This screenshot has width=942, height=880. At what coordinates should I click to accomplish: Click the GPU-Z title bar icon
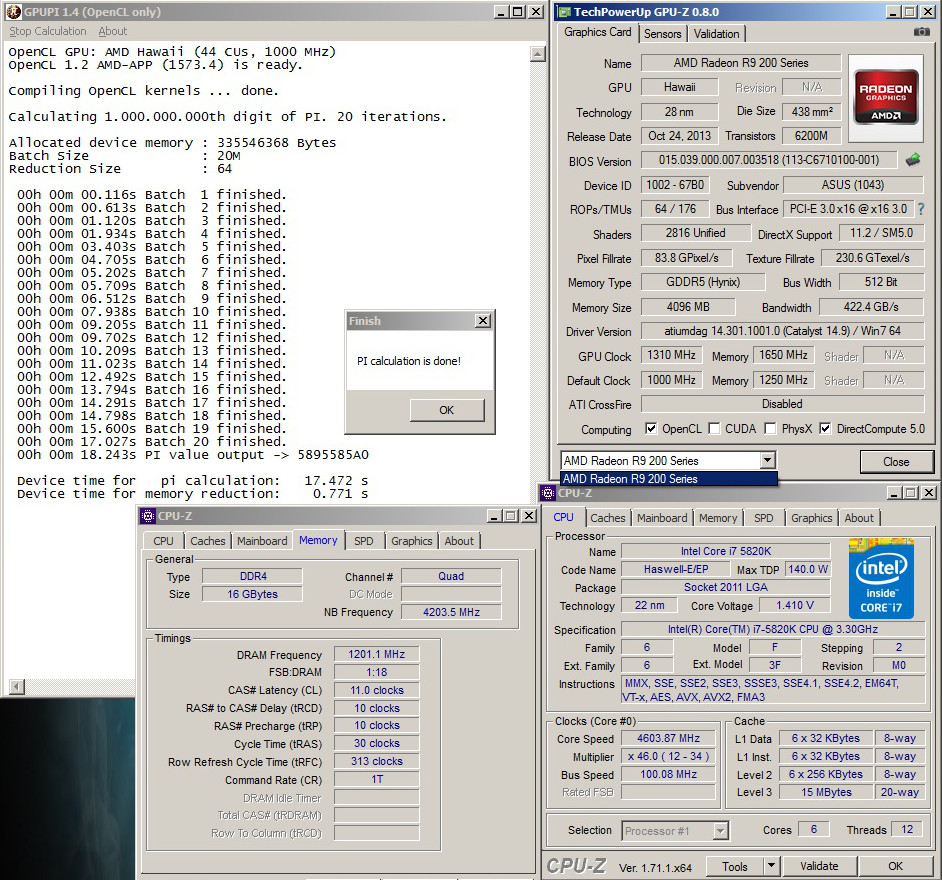(564, 11)
